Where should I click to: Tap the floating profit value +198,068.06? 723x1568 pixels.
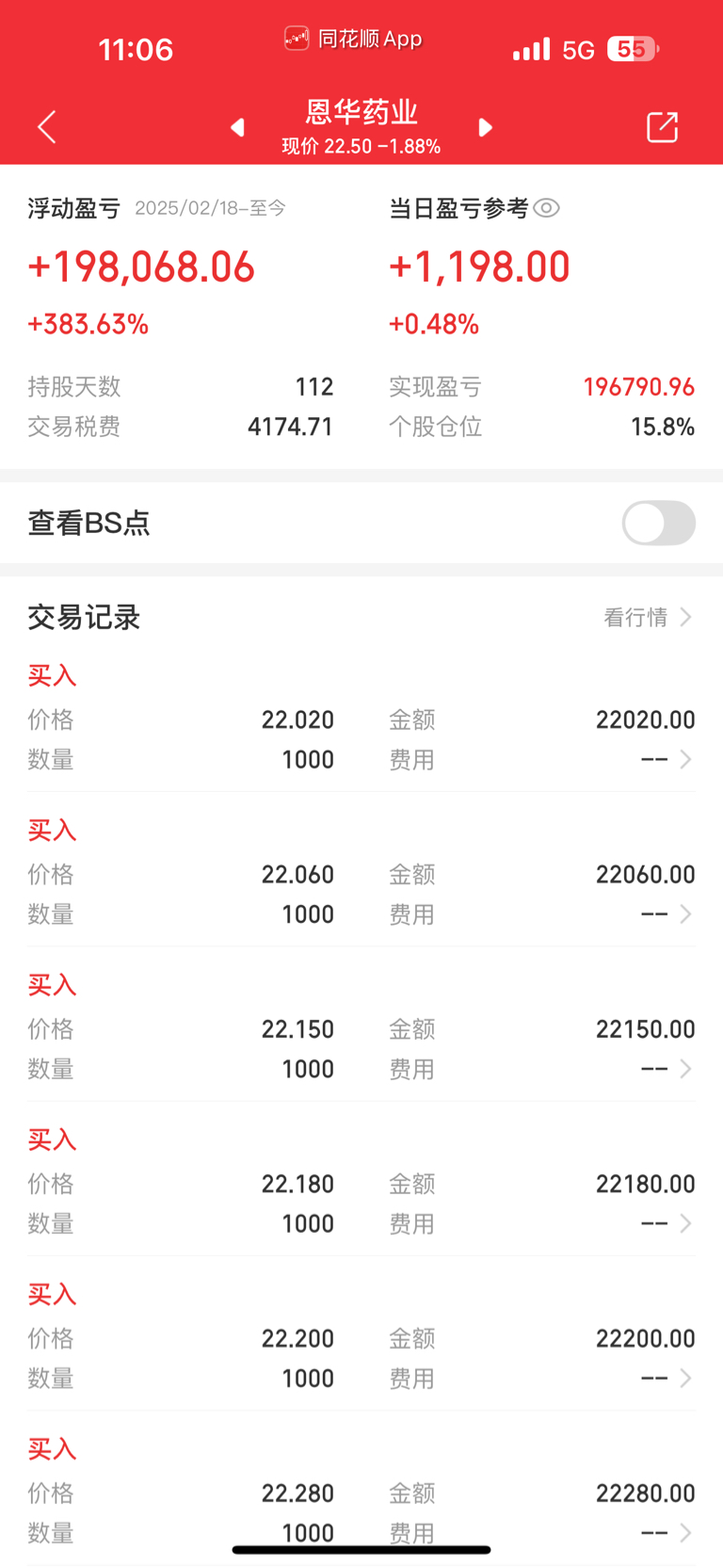[x=141, y=267]
